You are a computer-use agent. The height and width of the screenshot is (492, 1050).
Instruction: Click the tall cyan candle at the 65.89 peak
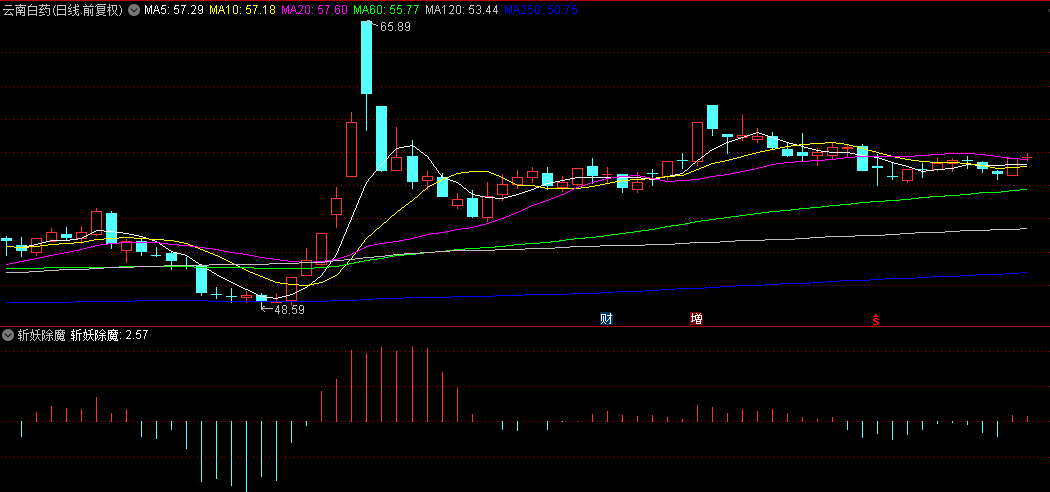point(366,57)
